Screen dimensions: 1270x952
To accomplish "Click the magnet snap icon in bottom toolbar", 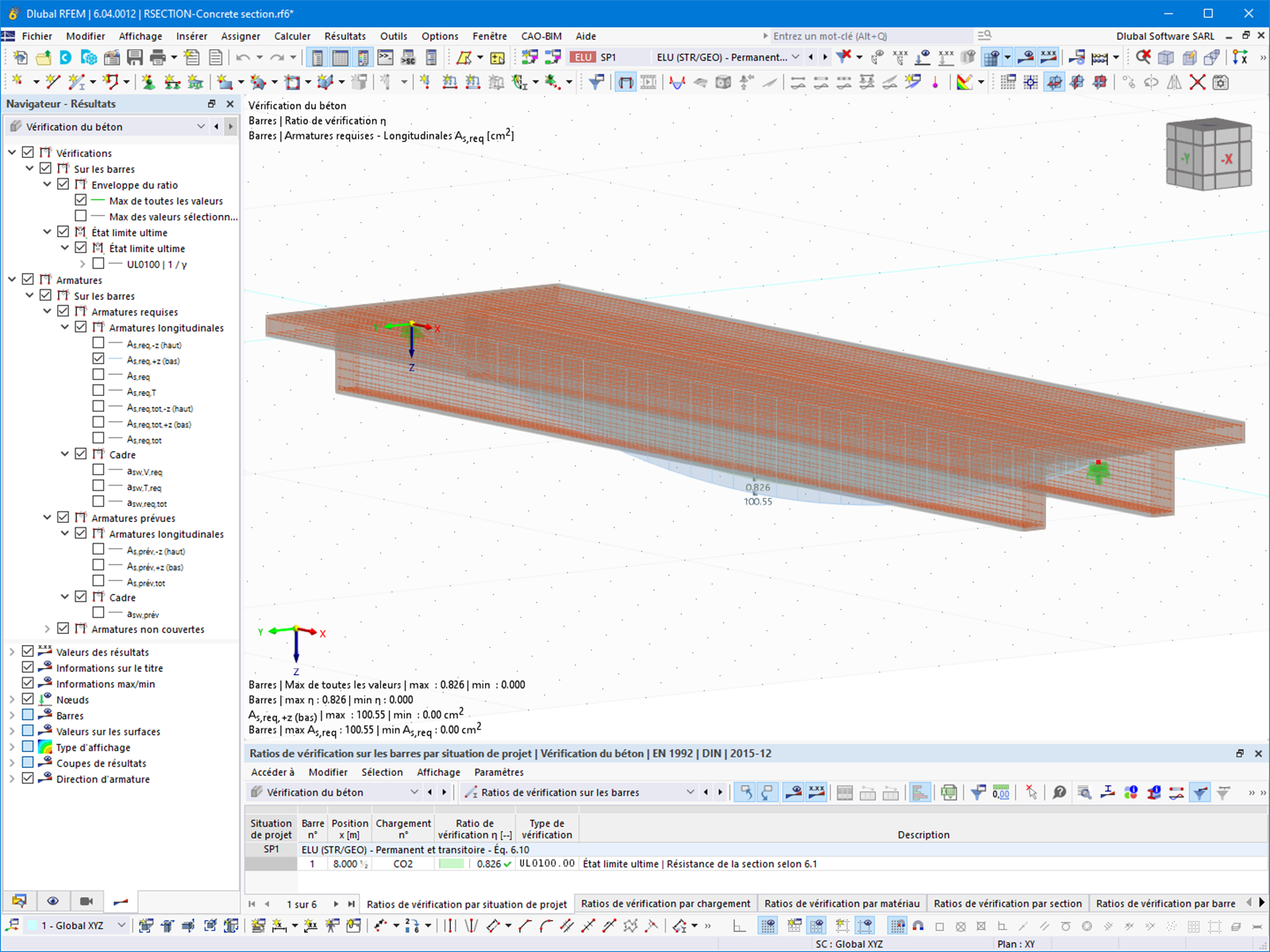I will [x=918, y=926].
